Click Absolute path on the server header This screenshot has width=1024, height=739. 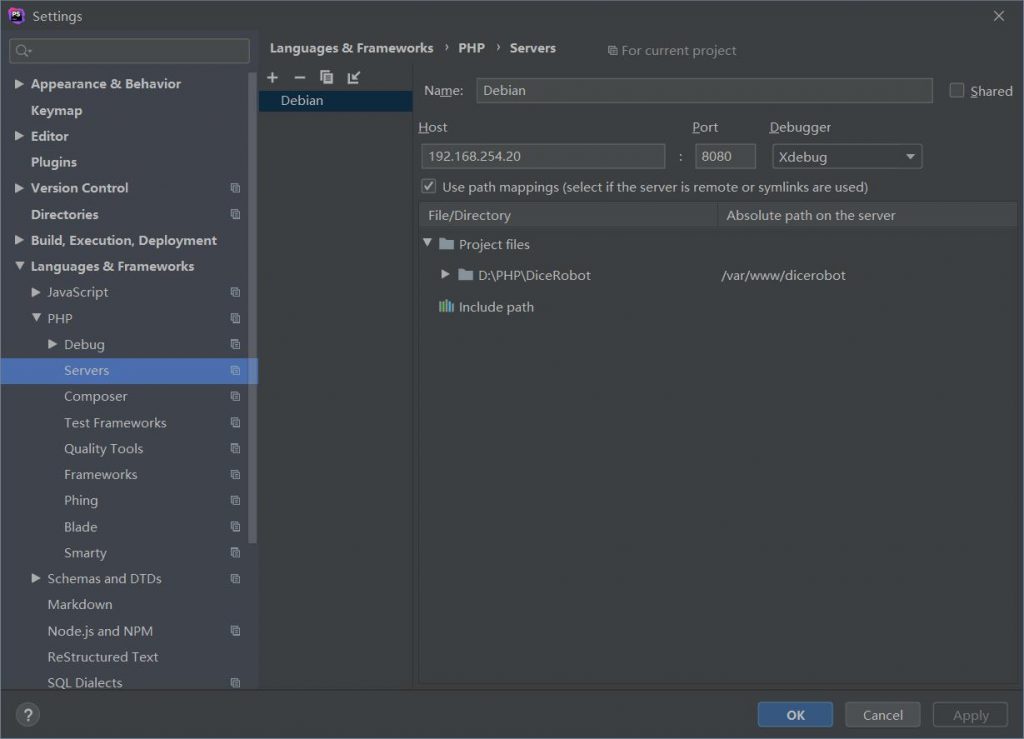(867, 215)
